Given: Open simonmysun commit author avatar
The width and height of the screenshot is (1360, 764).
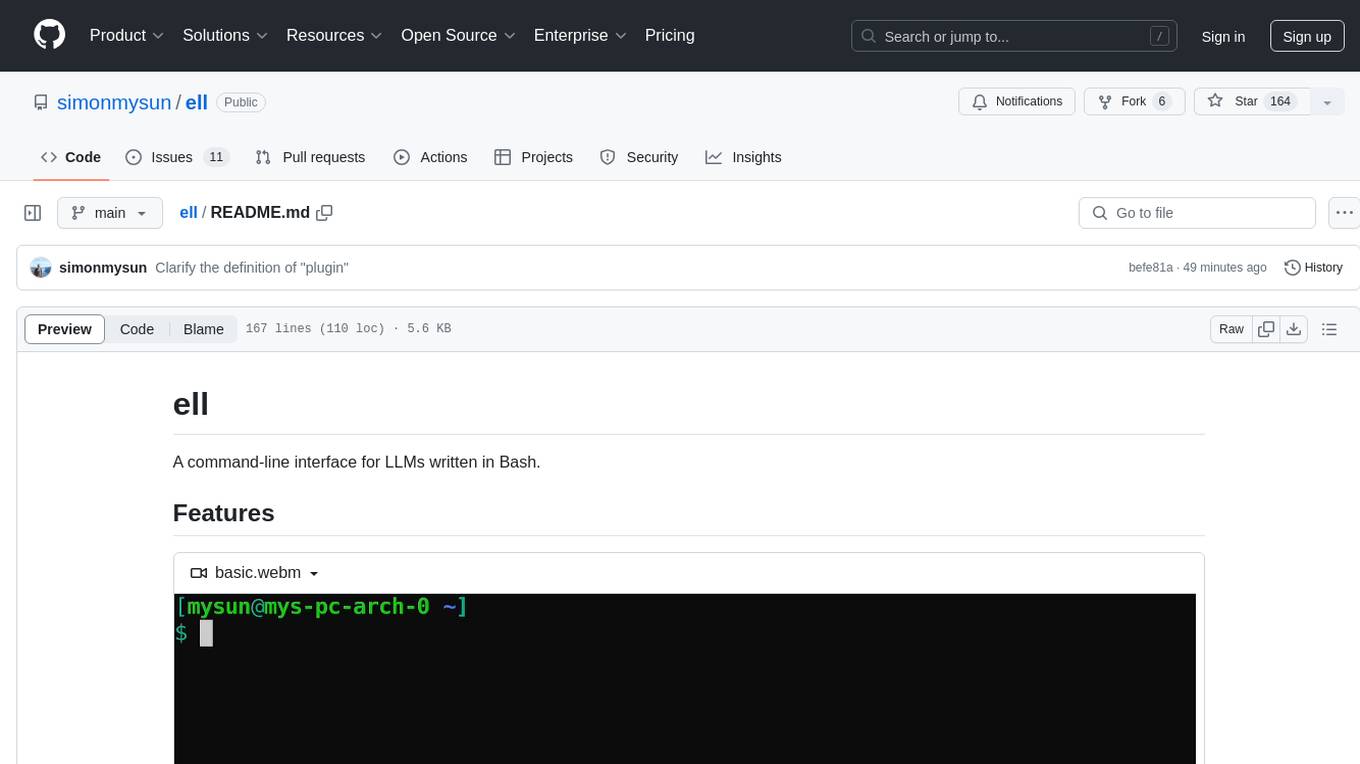Looking at the screenshot, I should 41,268.
